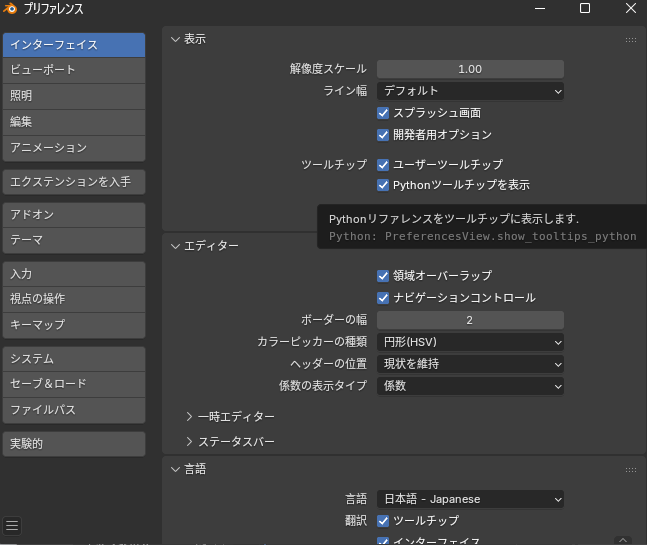Open the 言語 language dropdown
Image resolution: width=647 pixels, height=545 pixels.
[x=470, y=499]
